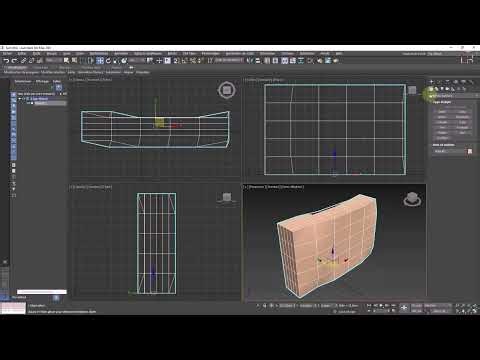Toggle the Layer Explorer icon
This screenshot has width=480, height=360.
pos(275,61)
